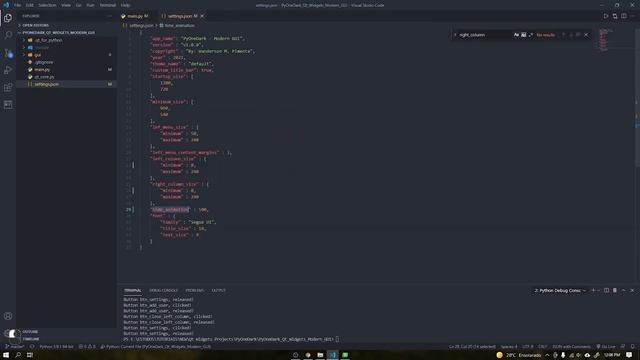Open File Explorer from taskbar
Viewport: 640px width, 360px height.
320,355
